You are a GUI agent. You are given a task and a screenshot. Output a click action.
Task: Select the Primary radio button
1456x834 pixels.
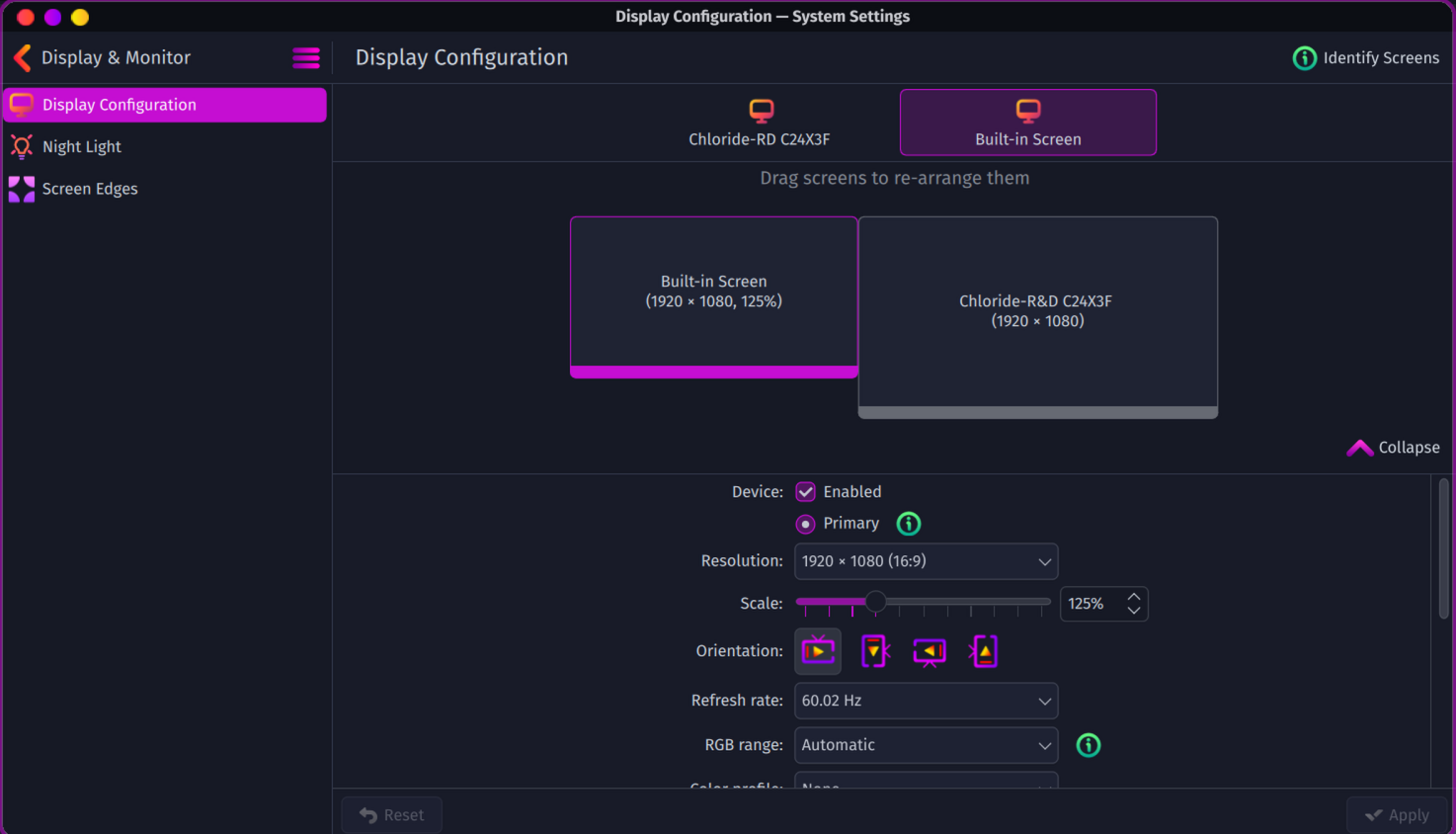(806, 524)
